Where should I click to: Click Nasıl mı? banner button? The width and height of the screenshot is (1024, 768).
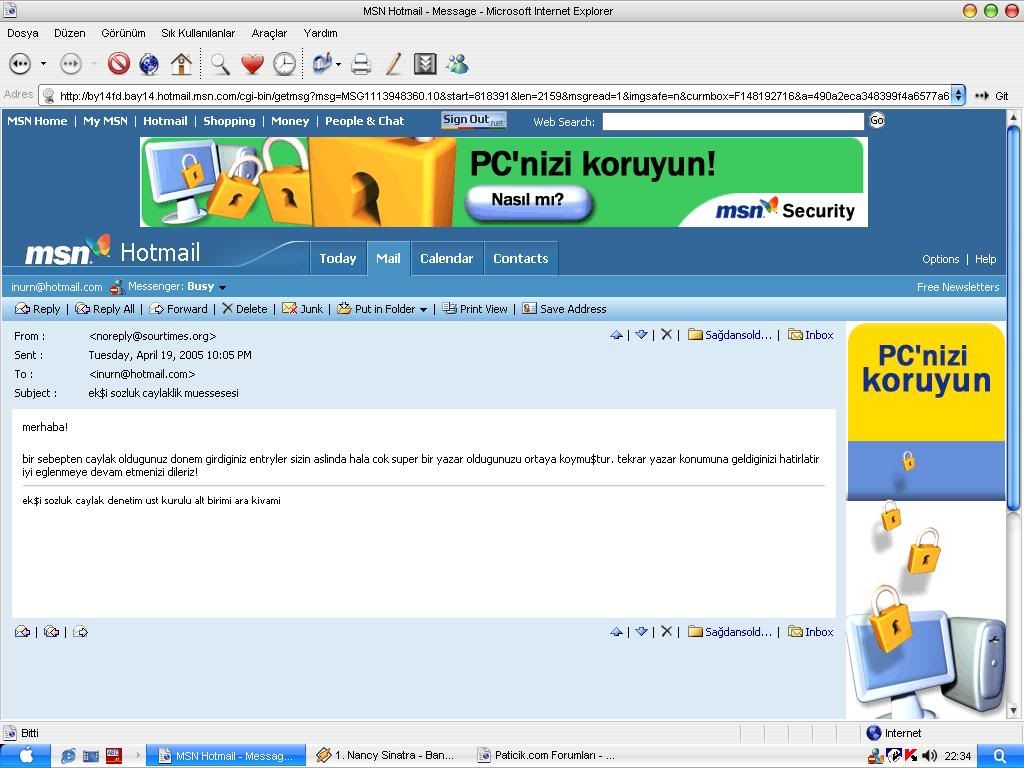pyautogui.click(x=528, y=200)
